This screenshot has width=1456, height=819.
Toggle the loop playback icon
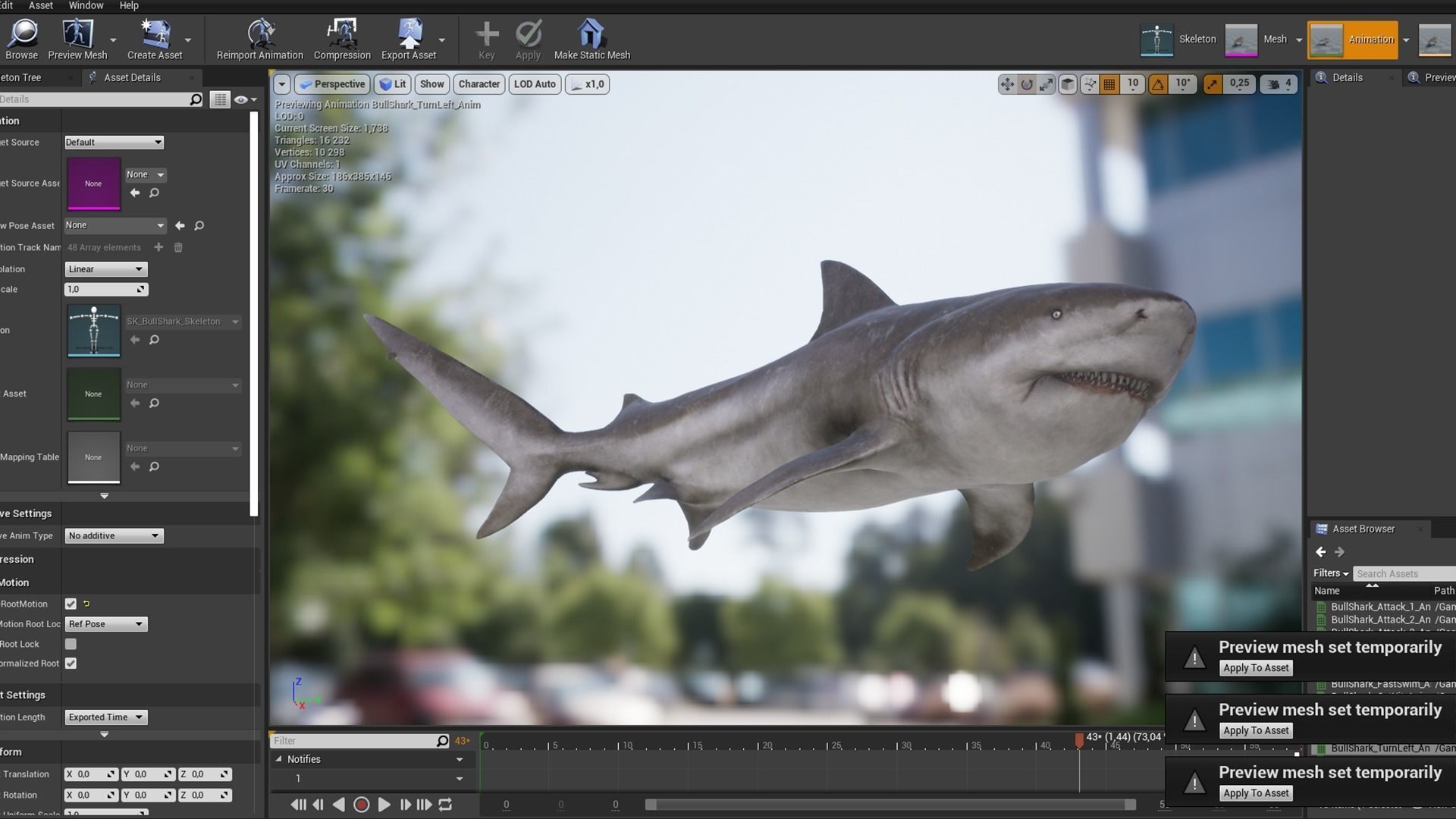[x=445, y=805]
